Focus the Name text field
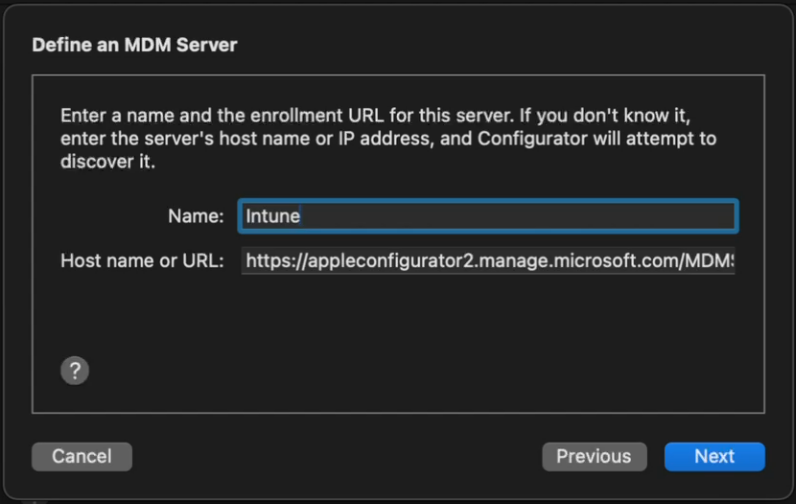The height and width of the screenshot is (504, 796). click(488, 216)
